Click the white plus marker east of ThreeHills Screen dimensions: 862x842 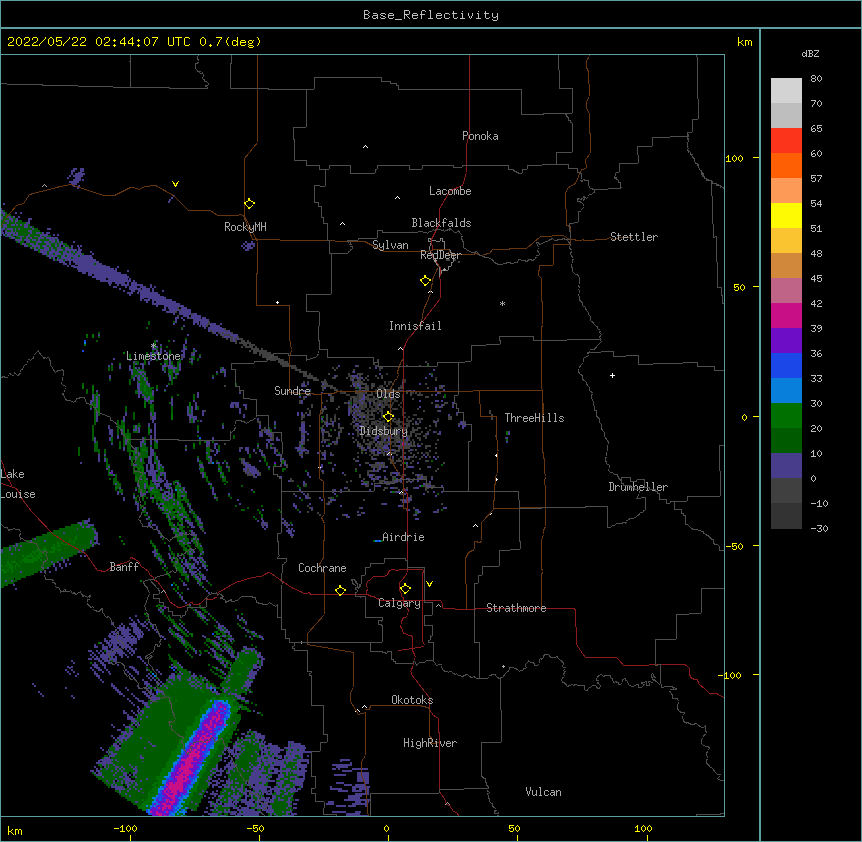coord(612,375)
